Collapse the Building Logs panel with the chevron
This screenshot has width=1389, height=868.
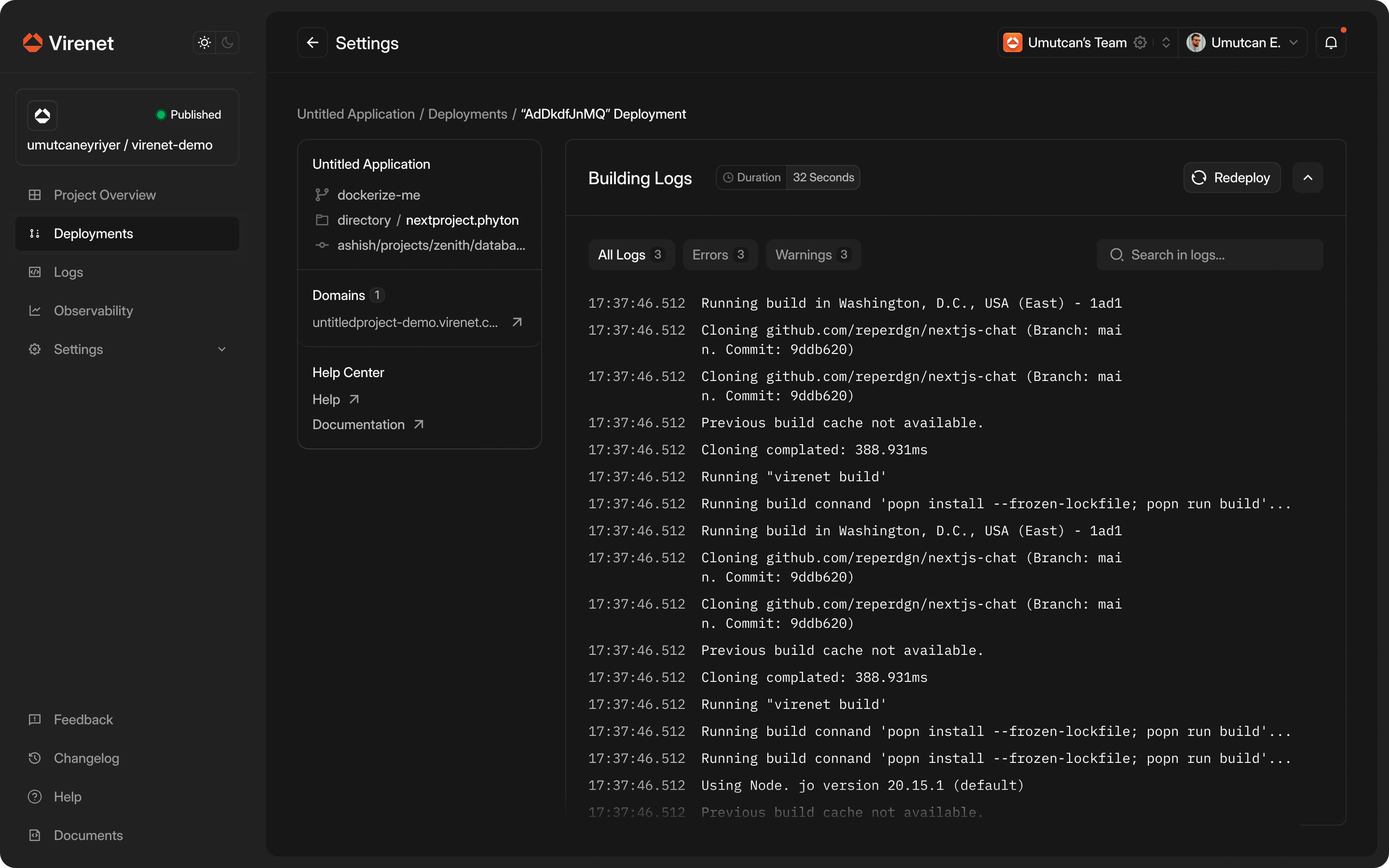point(1307,177)
